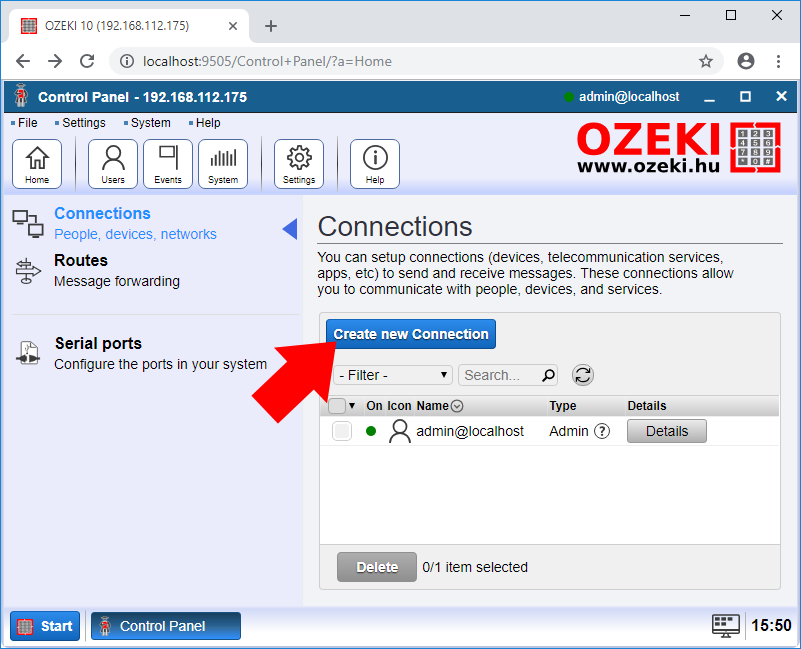Tick the admin@localhost row checkbox

coord(342,431)
